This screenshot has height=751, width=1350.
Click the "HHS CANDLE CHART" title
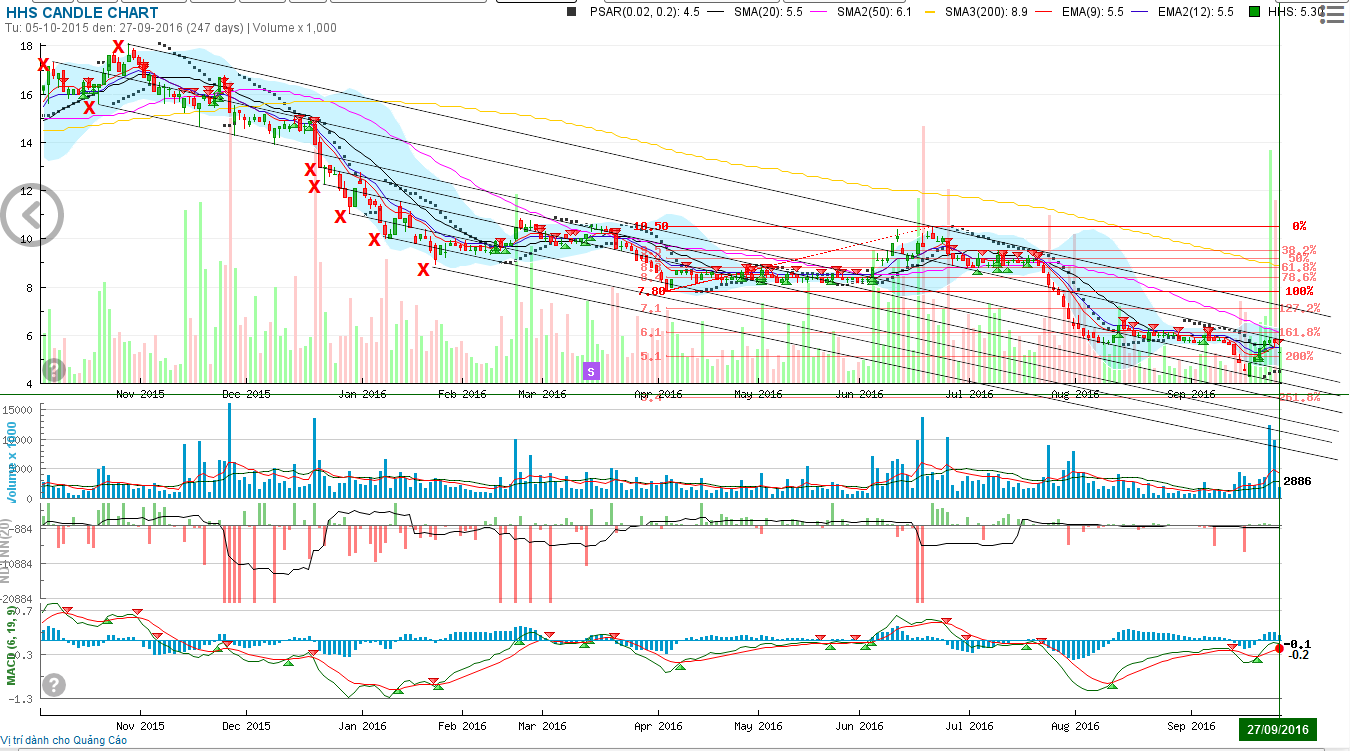[81, 13]
